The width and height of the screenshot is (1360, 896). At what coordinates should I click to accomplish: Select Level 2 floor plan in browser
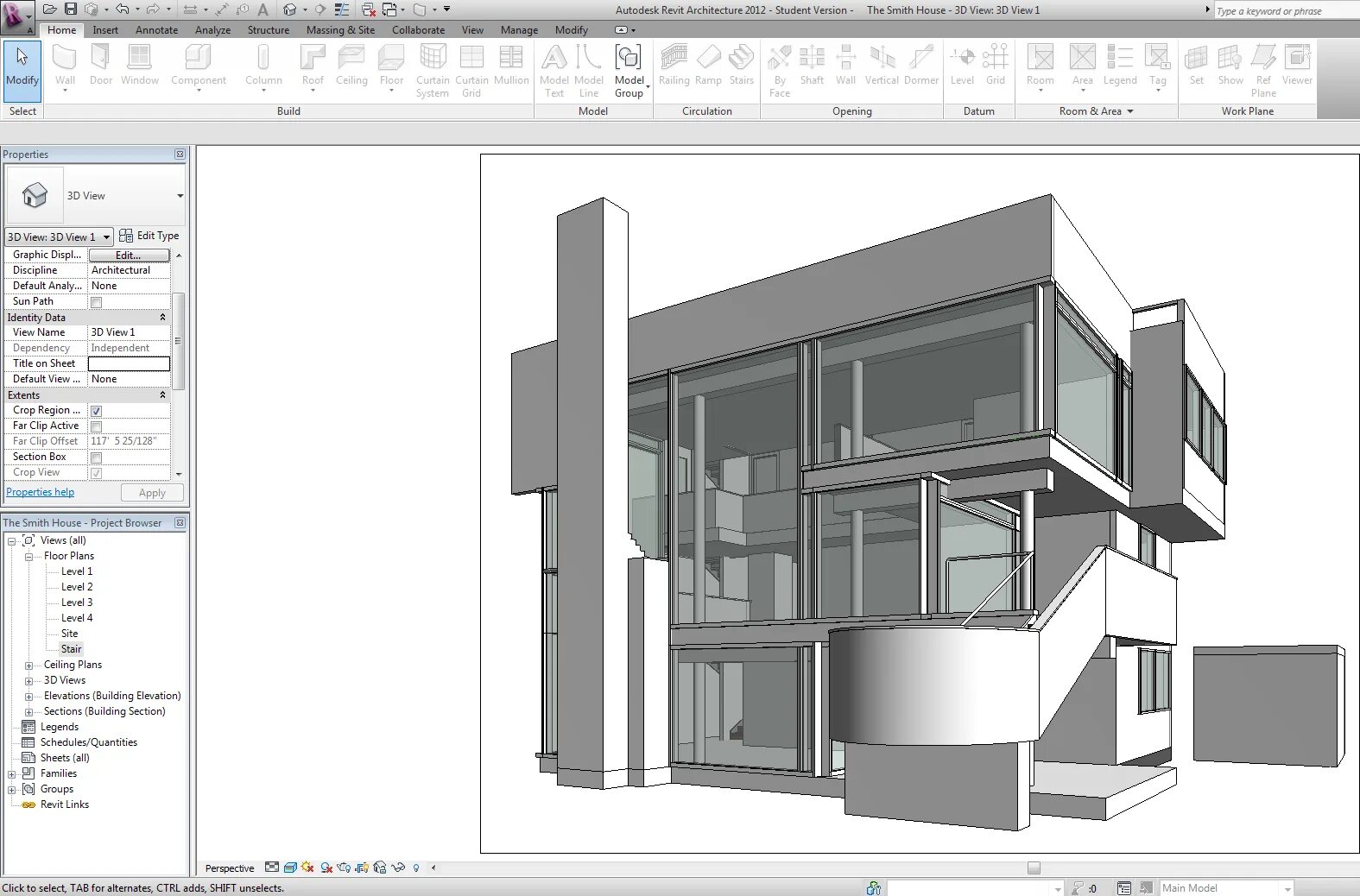pyautogui.click(x=77, y=587)
